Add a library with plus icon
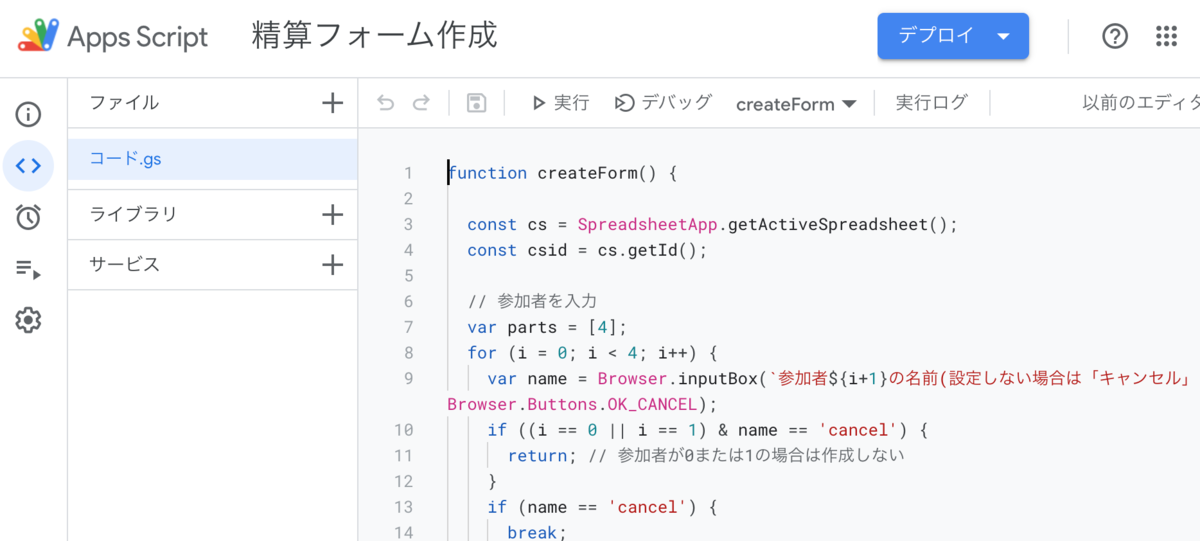Viewport: 1200px width, 541px height. [332, 214]
